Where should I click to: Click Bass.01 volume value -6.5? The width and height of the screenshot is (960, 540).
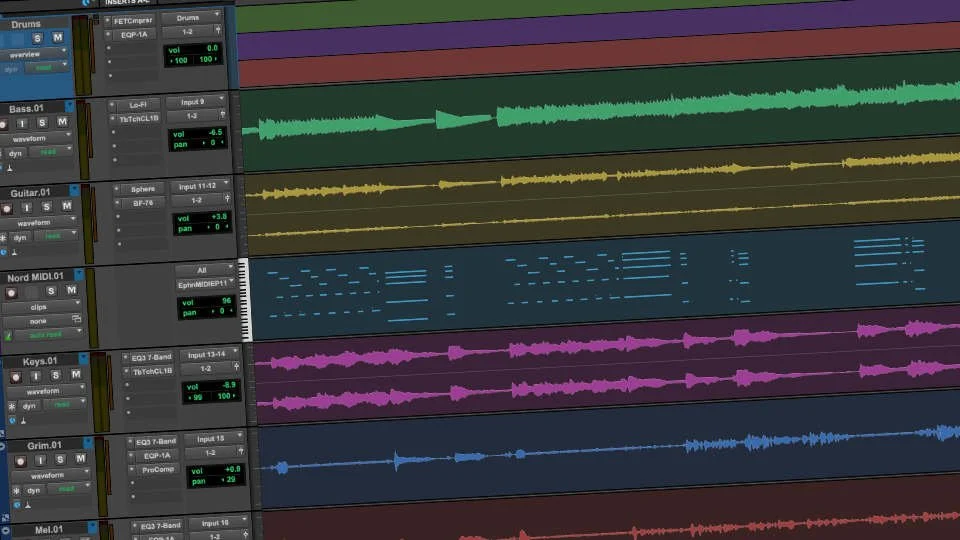(214, 132)
